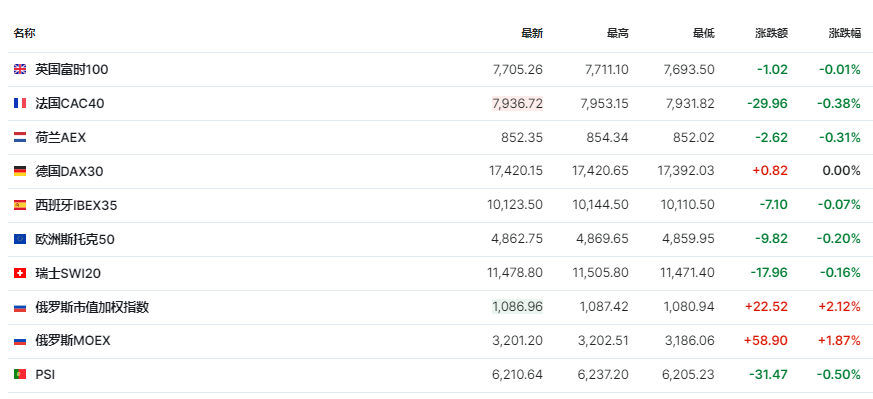This screenshot has height=399, width=873.
Task: Click the 最低 column header
Action: pyautogui.click(x=704, y=33)
